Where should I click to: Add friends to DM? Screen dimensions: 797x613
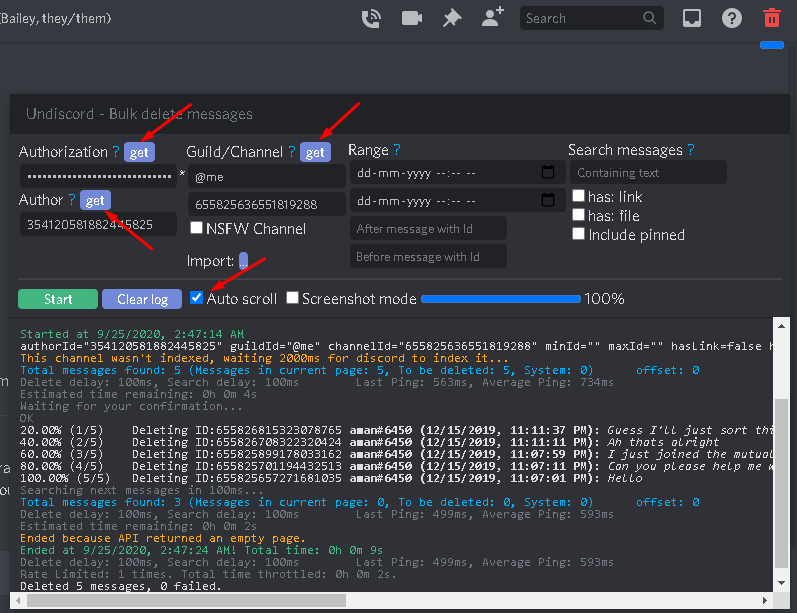point(493,17)
